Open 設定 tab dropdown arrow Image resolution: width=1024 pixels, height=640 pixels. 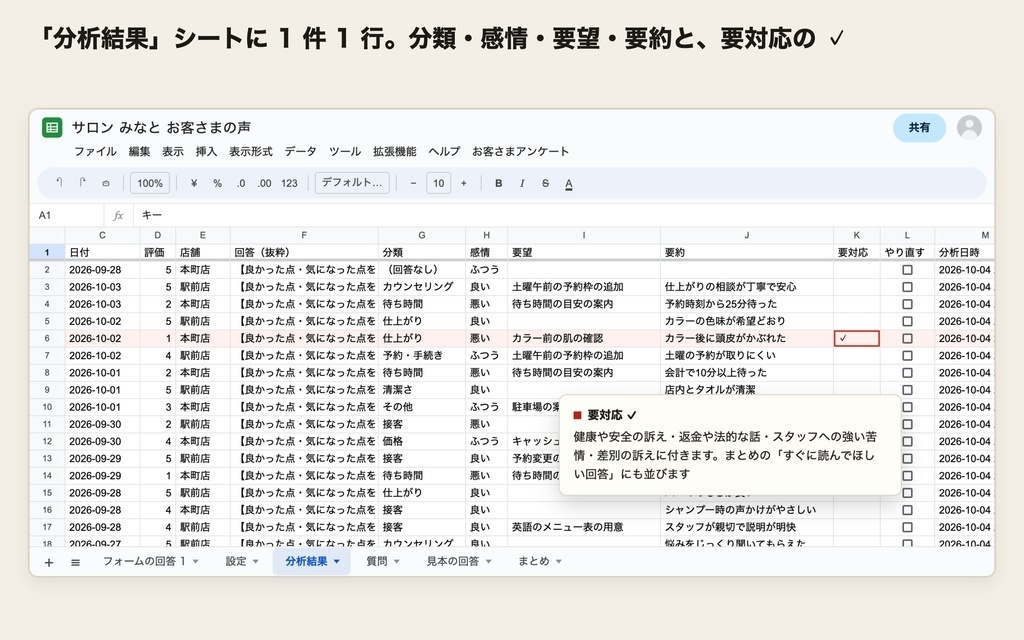click(255, 562)
